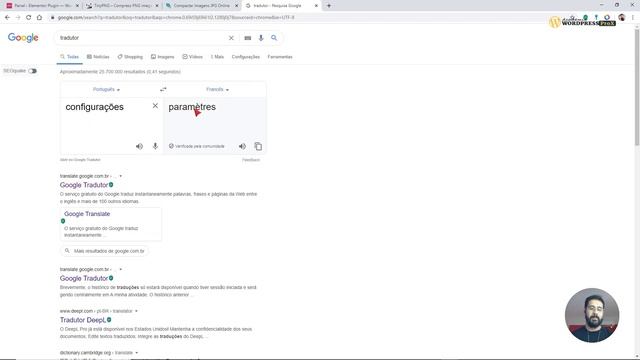The image size is (640, 360).
Task: Select the Notícias results tab
Action: click(x=98, y=57)
